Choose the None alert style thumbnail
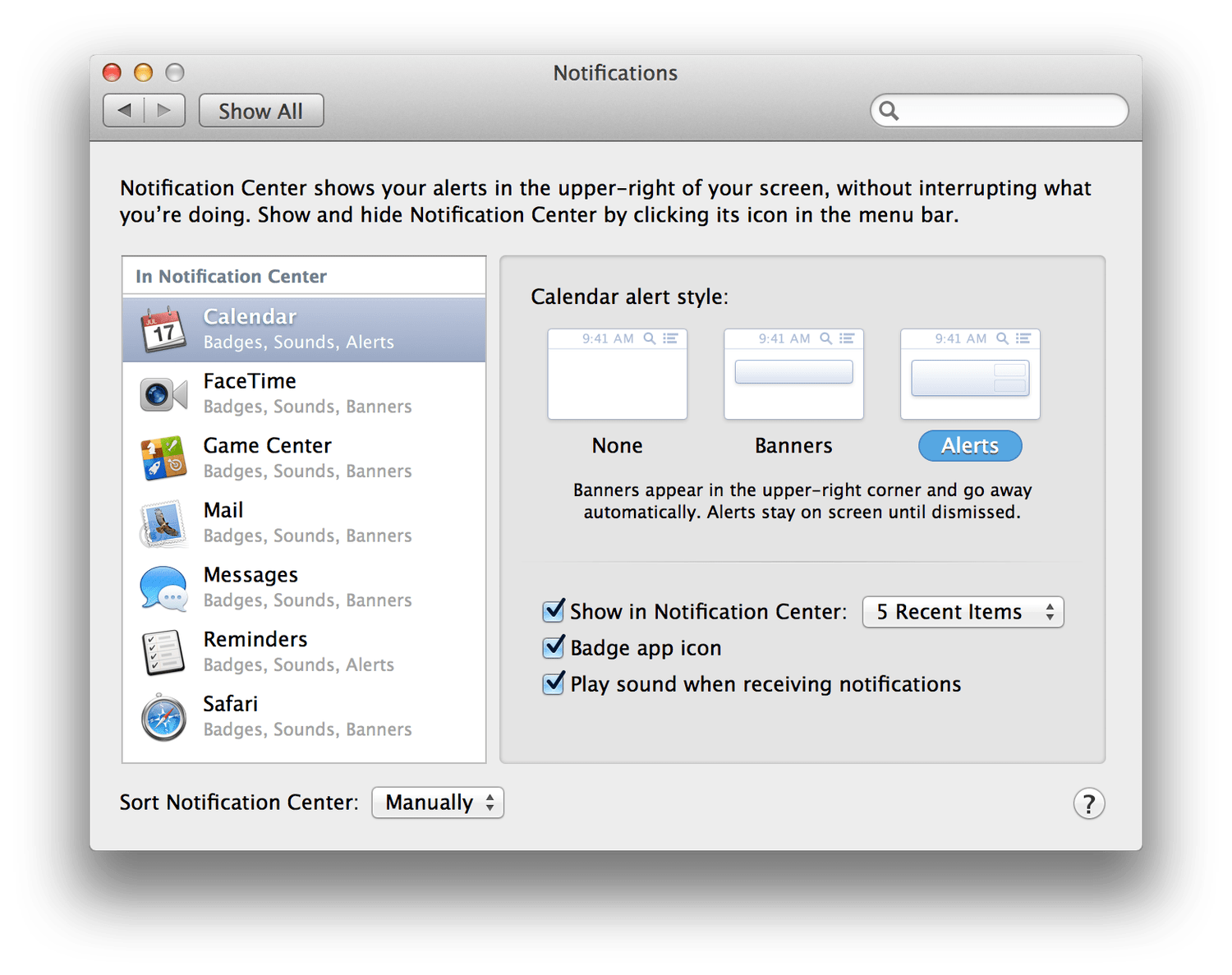This screenshot has height=975, width=1232. pos(617,375)
